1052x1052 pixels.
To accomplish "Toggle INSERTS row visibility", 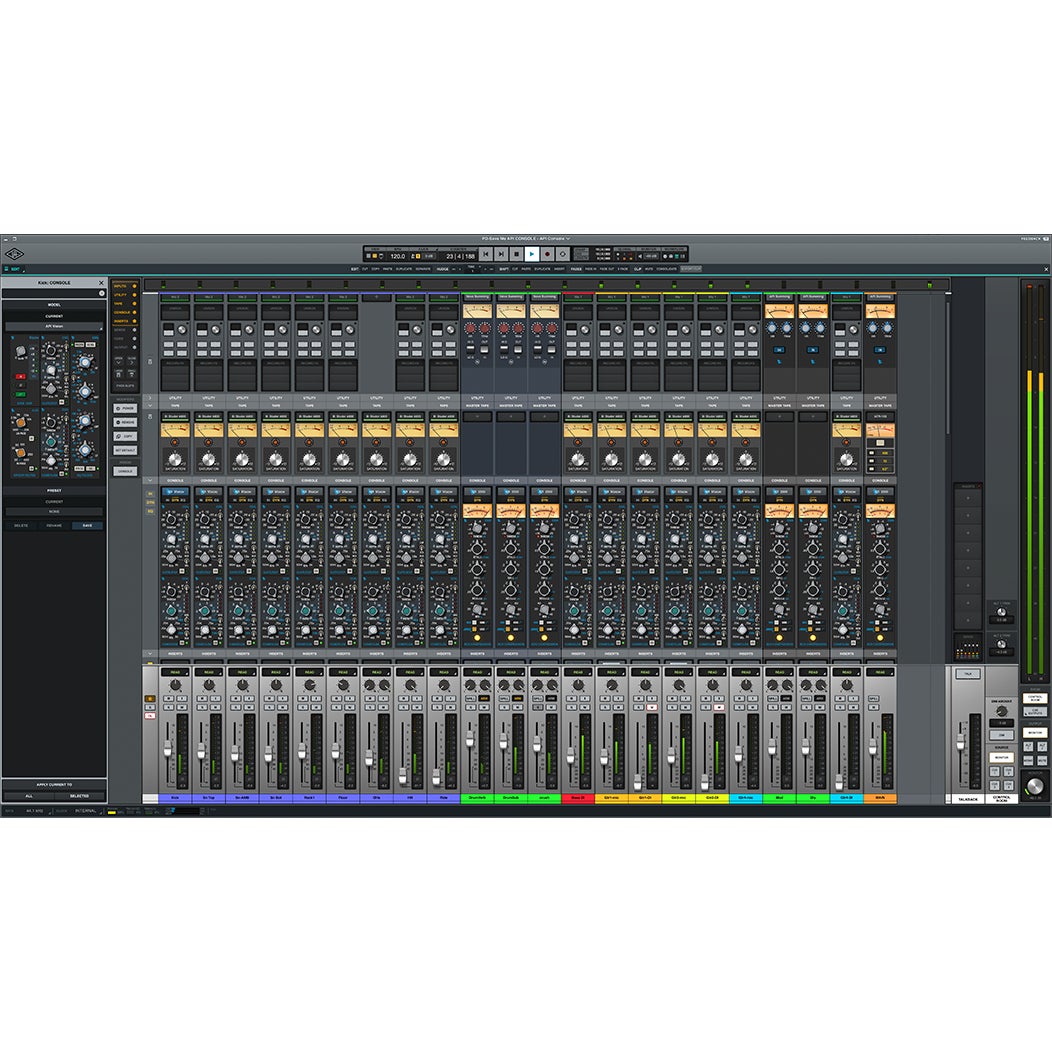I will [125, 321].
